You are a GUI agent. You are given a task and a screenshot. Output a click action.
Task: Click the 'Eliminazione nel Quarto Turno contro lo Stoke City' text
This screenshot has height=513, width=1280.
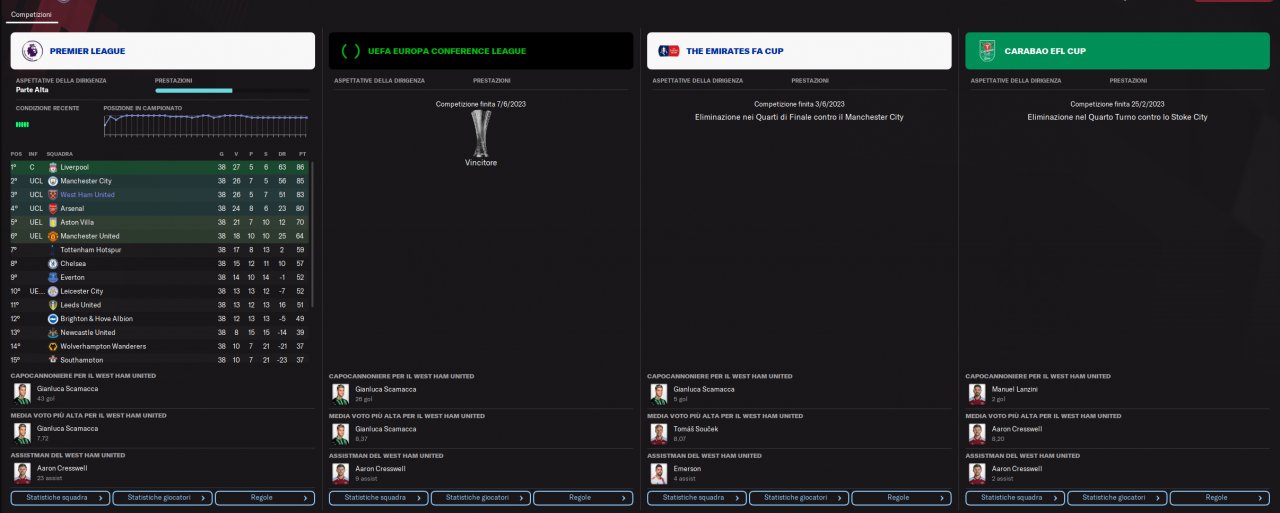1117,117
